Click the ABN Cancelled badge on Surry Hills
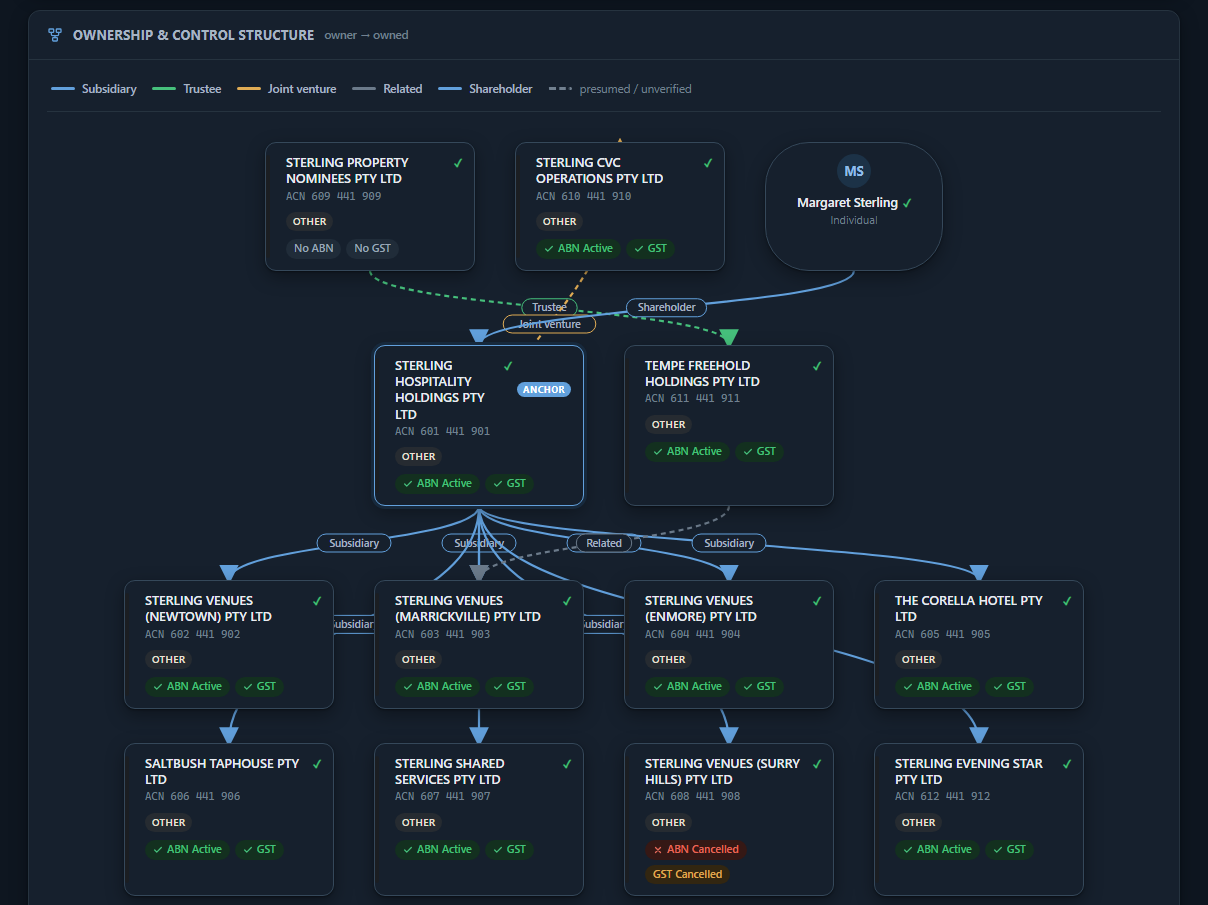This screenshot has height=905, width=1208. click(696, 849)
